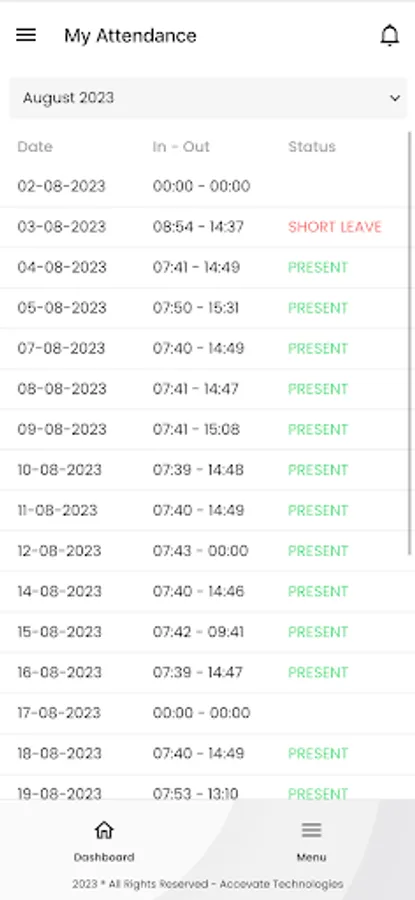
Task: Click the SHORT LEAVE status text
Action: [x=335, y=227]
